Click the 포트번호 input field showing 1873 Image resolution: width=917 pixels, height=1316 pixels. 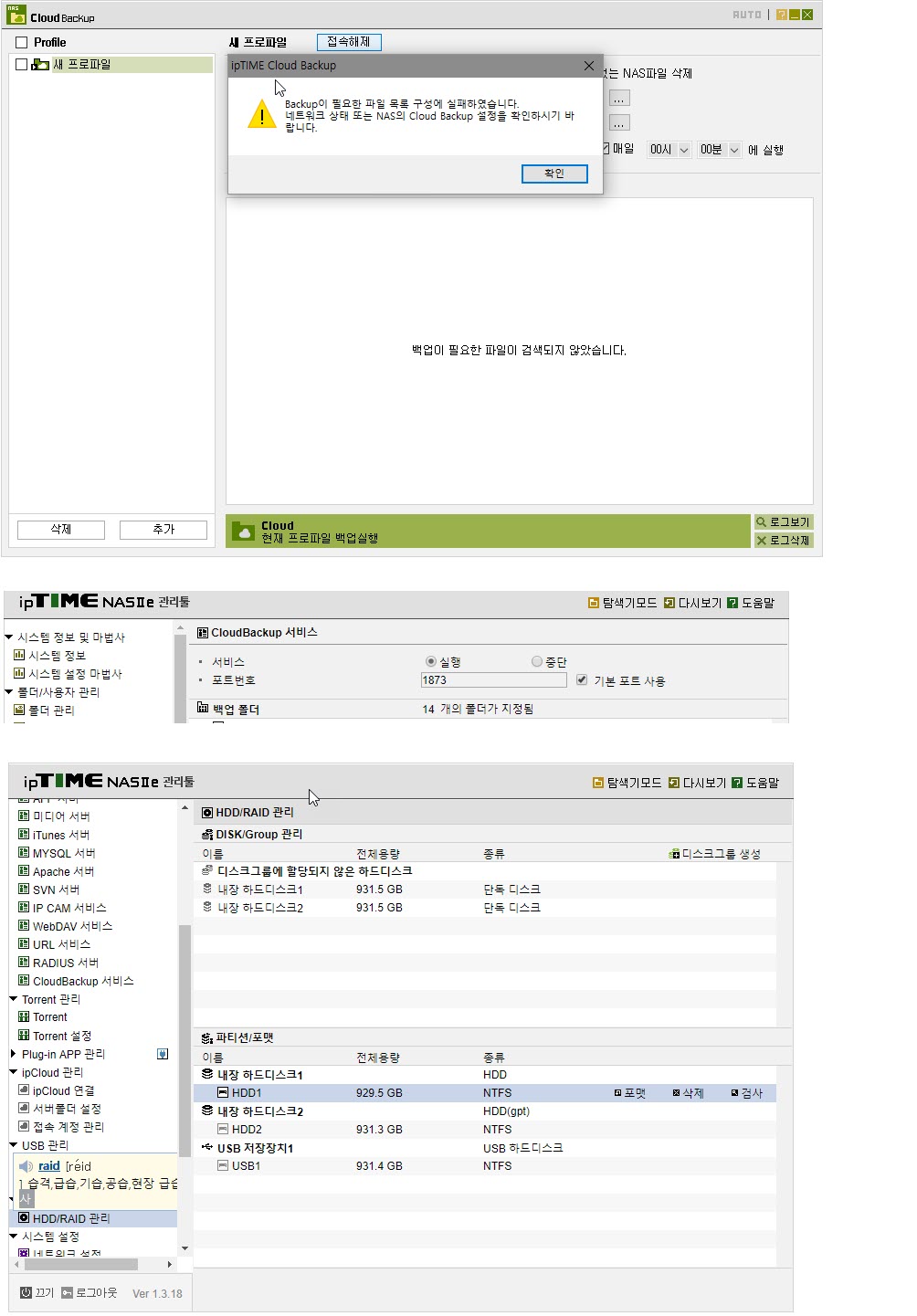(x=493, y=680)
